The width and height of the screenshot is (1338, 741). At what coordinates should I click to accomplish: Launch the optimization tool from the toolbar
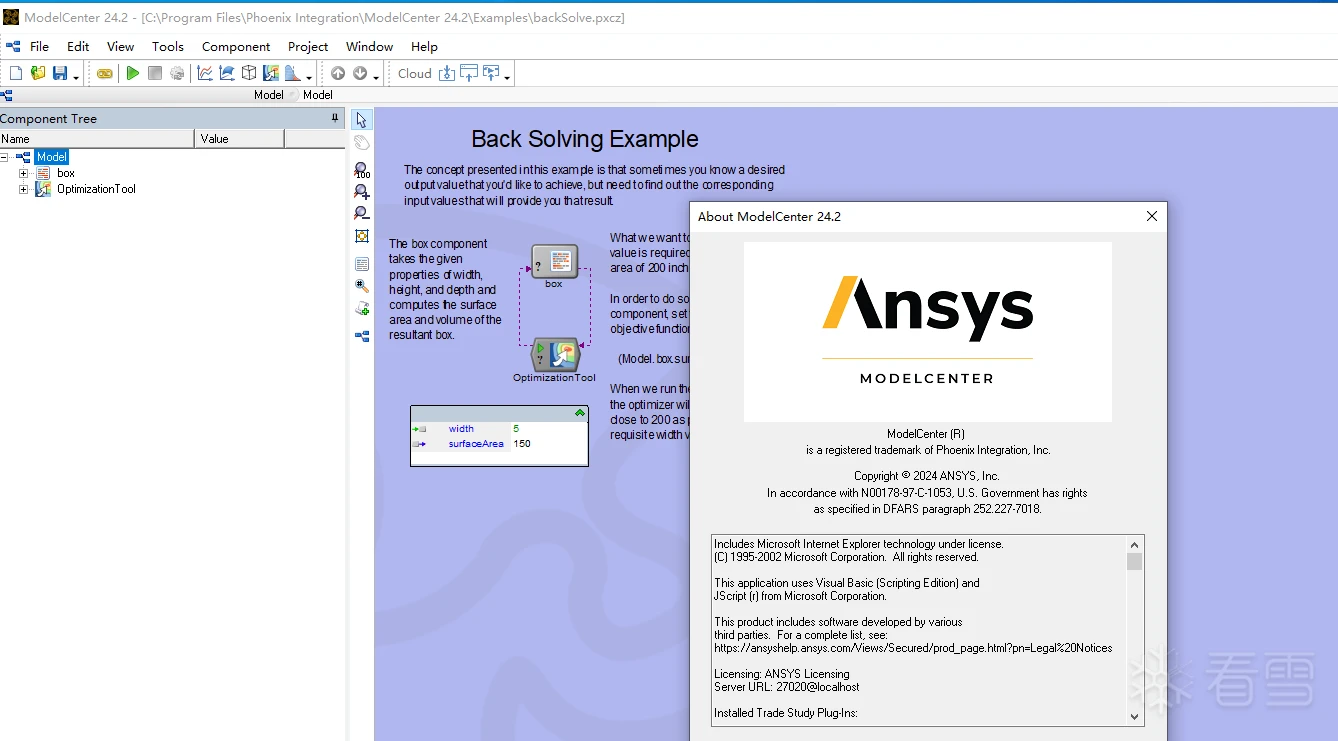(271, 73)
